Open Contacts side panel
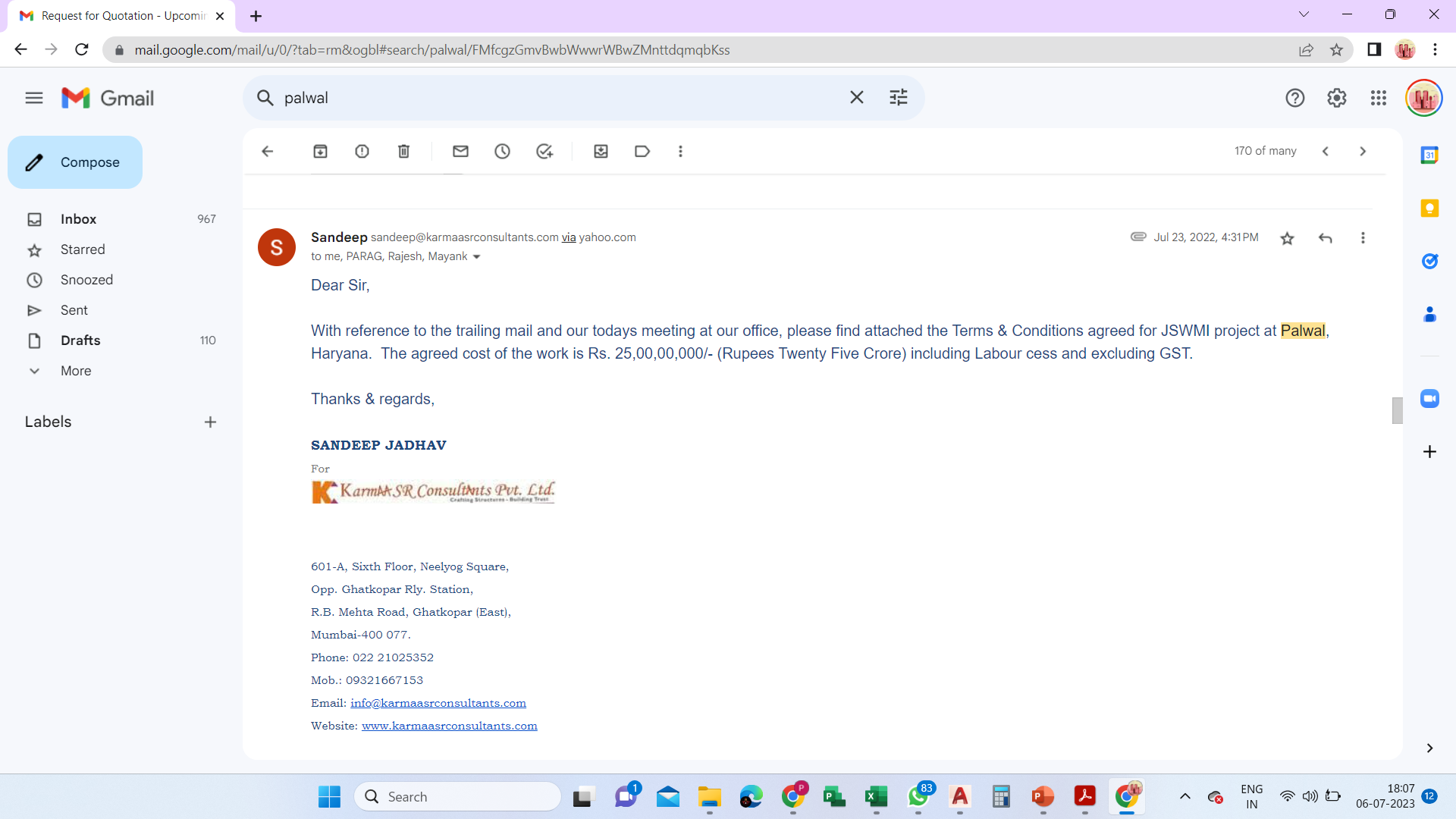This screenshot has width=1456, height=819. 1429,315
